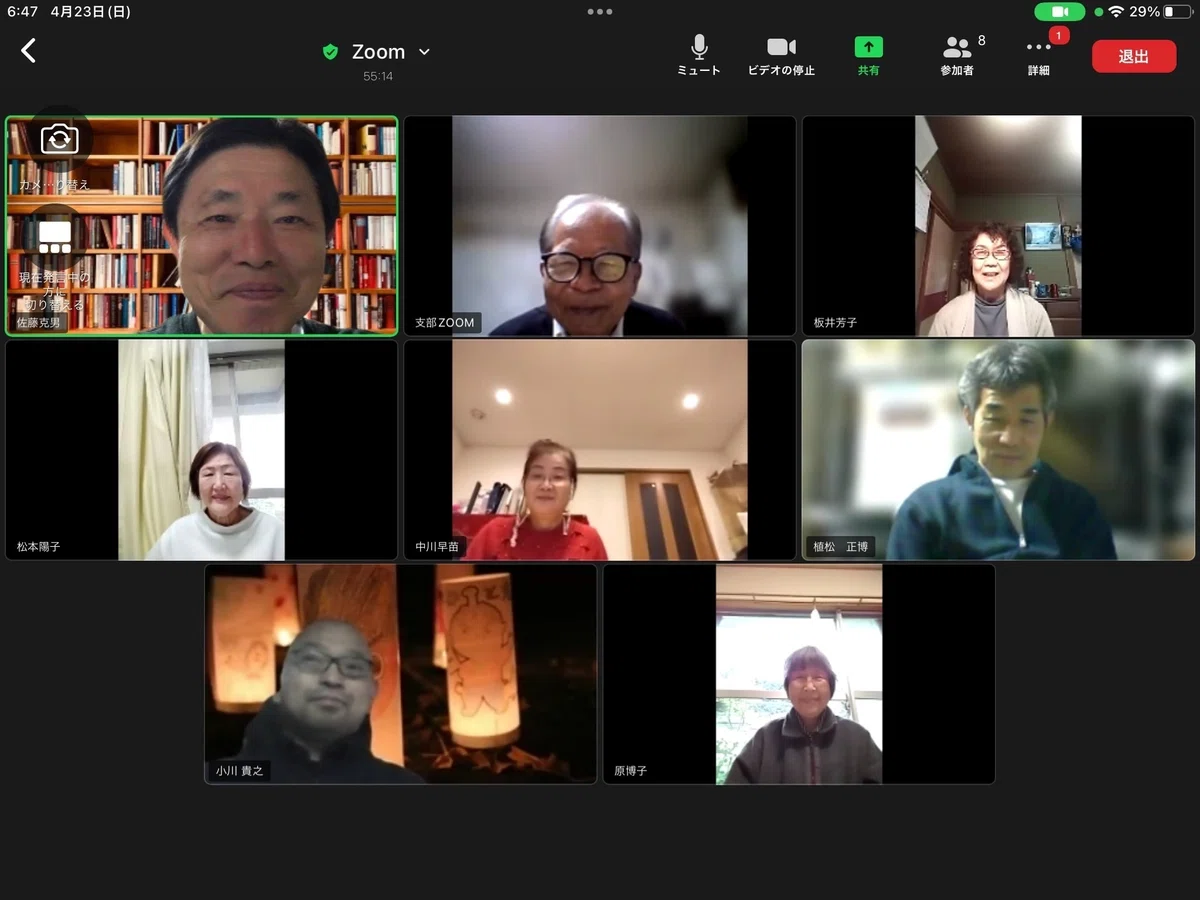Screen dimensions: 1200x900
Task: Tap the green 共有 share button
Action: click(x=868, y=56)
